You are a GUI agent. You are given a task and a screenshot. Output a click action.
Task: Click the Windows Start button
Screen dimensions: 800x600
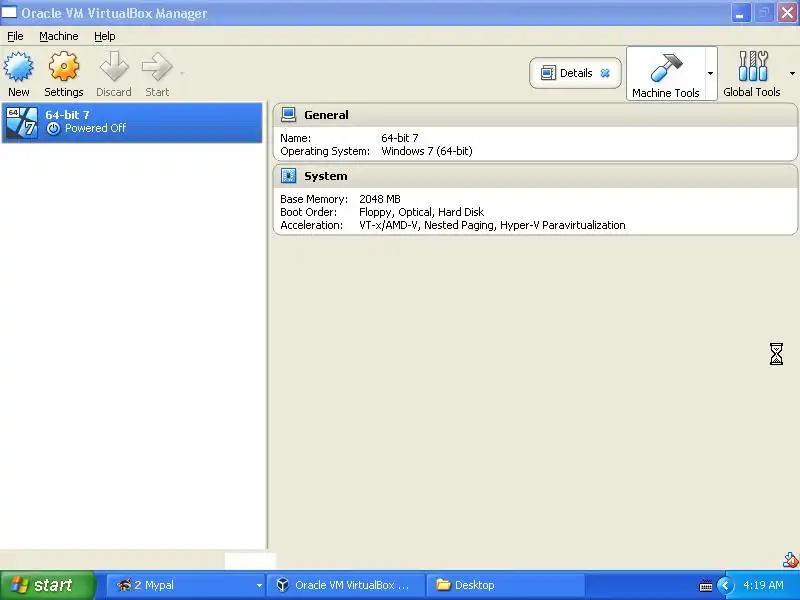(48, 585)
